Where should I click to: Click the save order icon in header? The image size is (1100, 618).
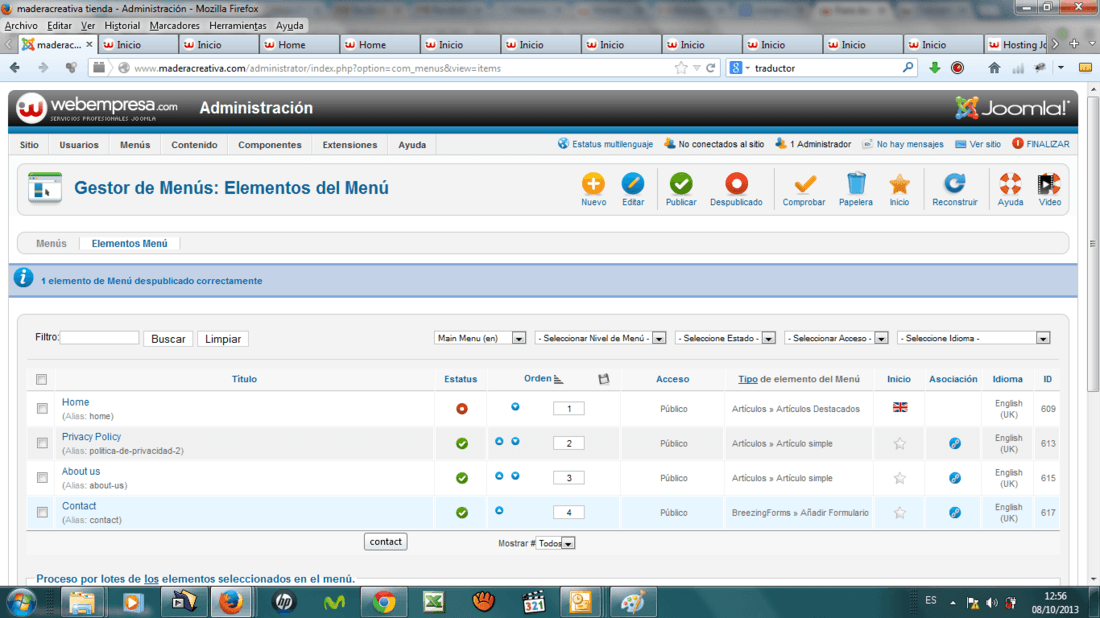(603, 379)
